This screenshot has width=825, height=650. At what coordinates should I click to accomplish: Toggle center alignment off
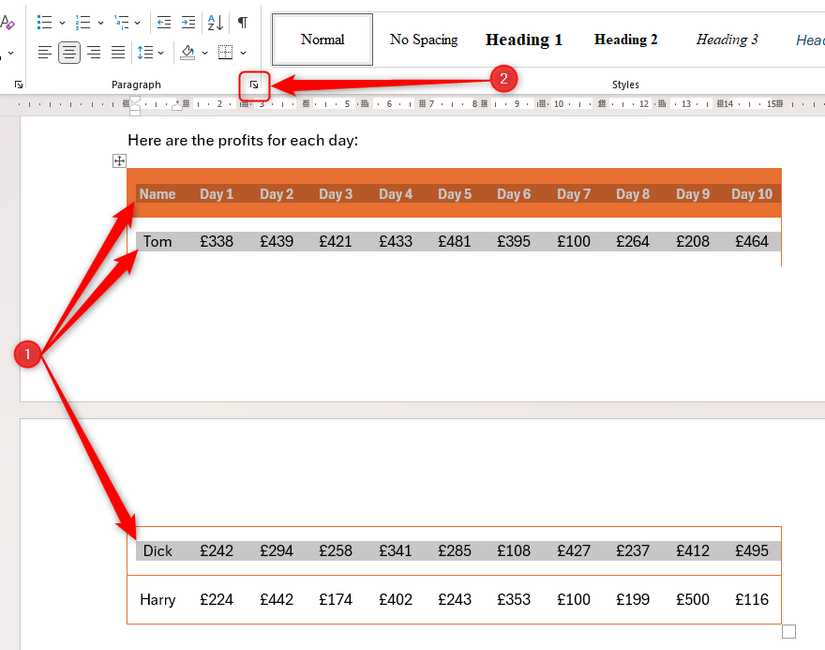click(x=68, y=52)
